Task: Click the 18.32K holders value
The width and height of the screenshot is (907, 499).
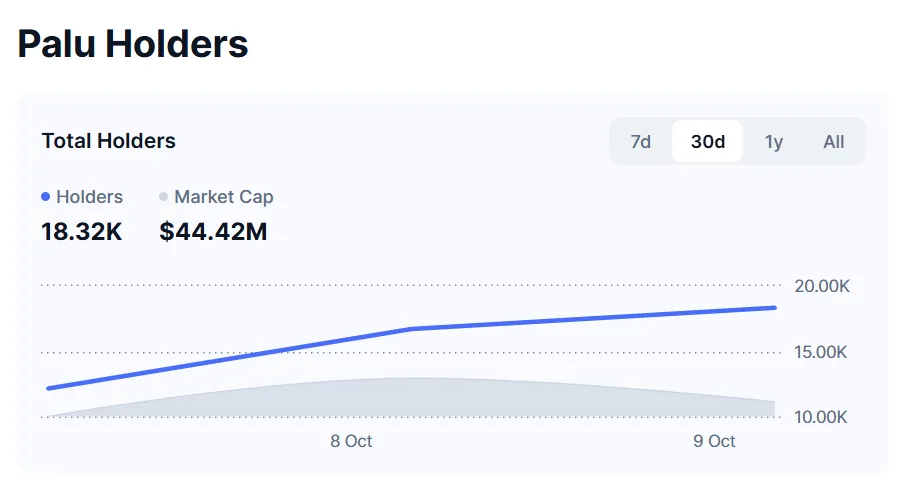Action: pos(81,232)
